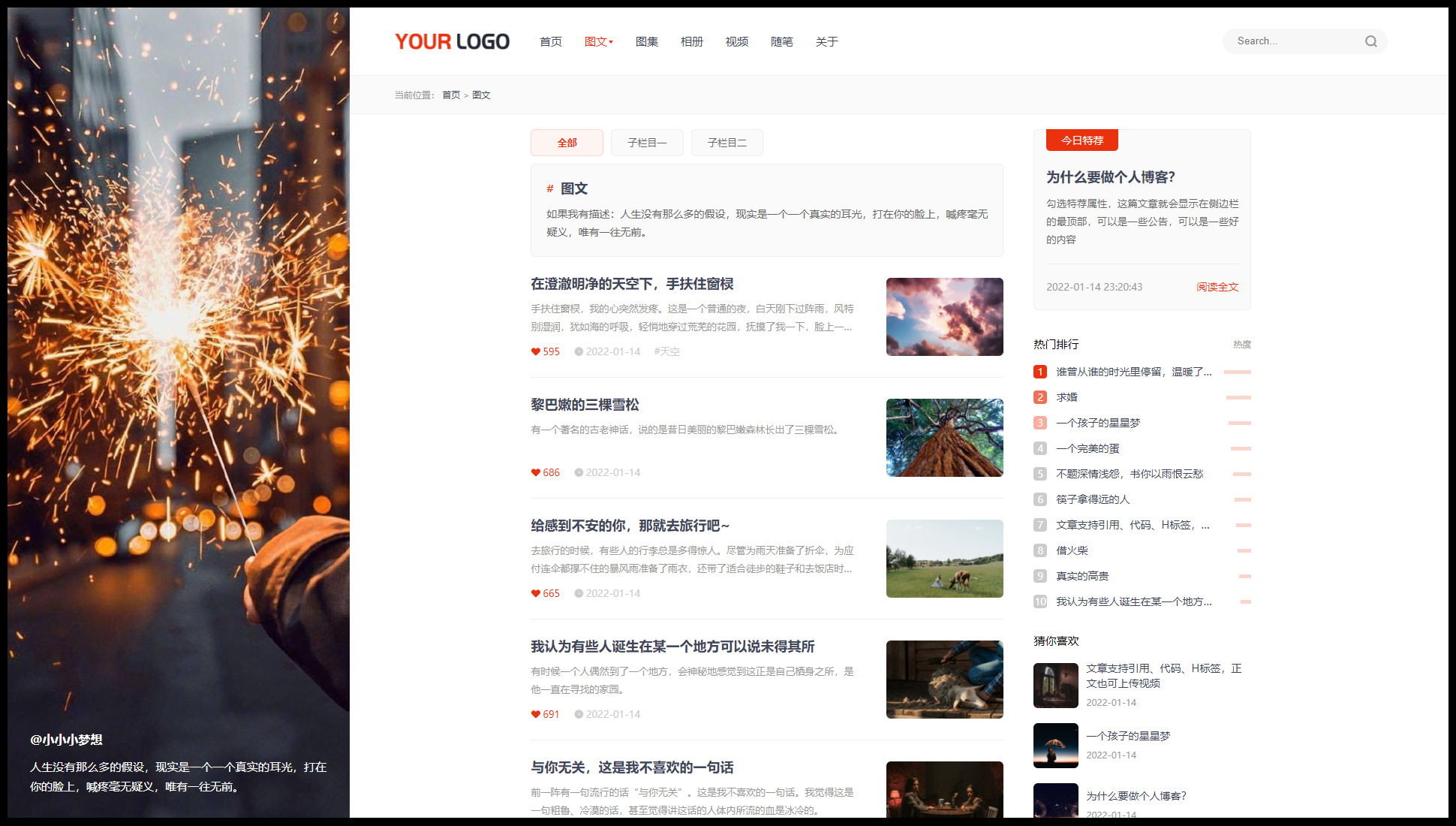Click the meadow travel article thumbnail
The image size is (1456, 826).
(x=944, y=559)
